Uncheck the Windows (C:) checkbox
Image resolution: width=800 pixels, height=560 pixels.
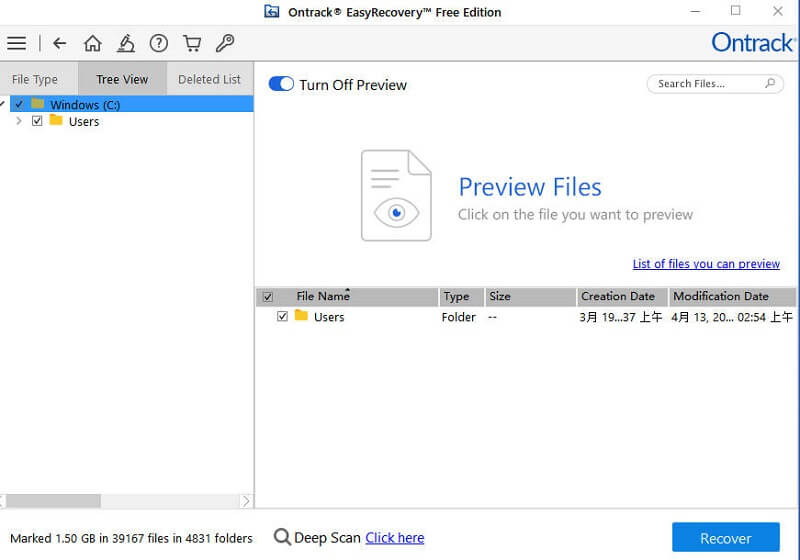pyautogui.click(x=19, y=104)
